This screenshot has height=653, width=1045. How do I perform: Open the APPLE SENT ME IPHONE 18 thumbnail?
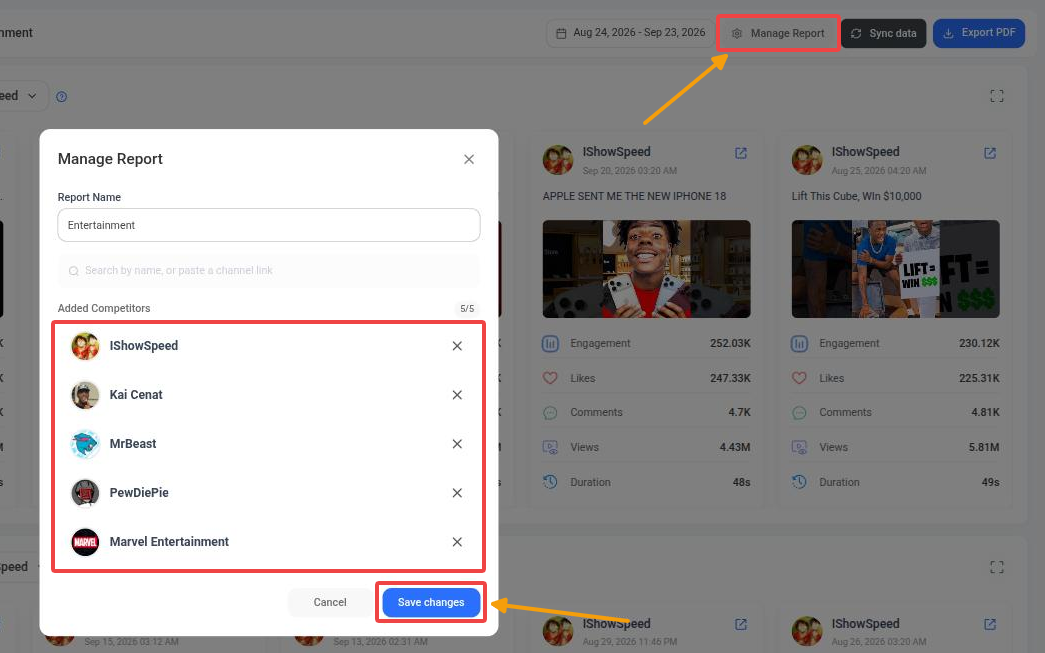(x=646, y=269)
